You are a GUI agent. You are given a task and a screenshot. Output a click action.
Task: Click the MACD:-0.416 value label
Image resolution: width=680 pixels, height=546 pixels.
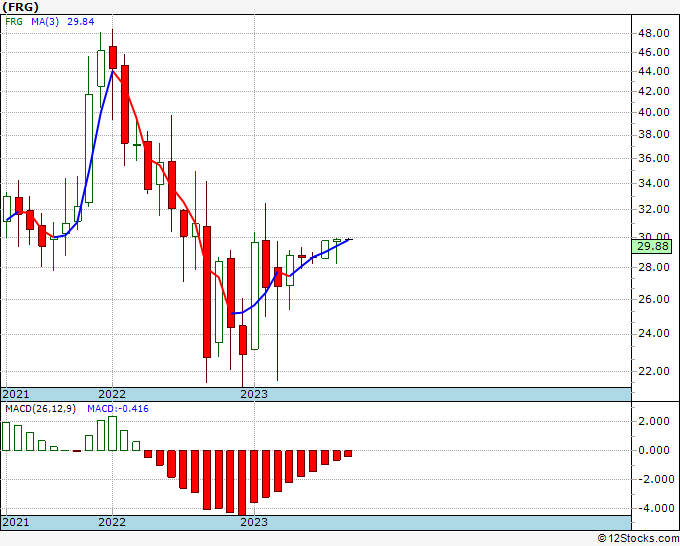(x=118, y=409)
